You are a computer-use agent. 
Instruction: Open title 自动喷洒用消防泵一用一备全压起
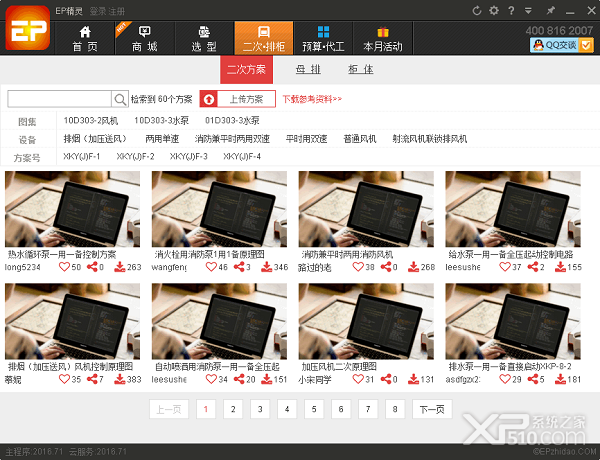click(x=217, y=367)
